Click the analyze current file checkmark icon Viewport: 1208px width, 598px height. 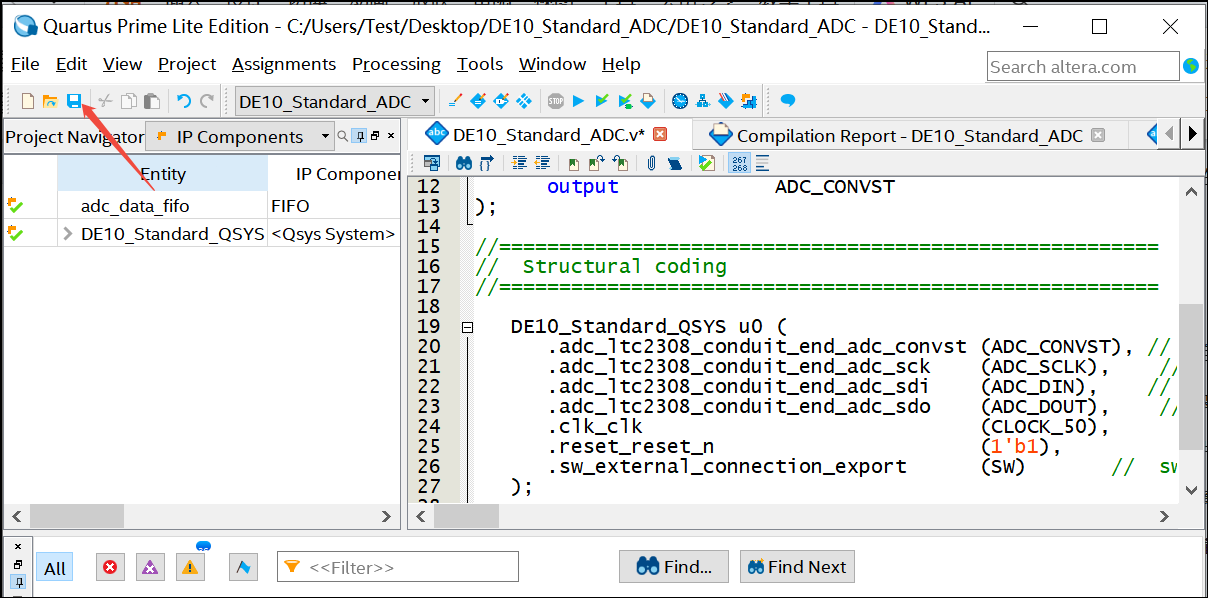pos(707,163)
